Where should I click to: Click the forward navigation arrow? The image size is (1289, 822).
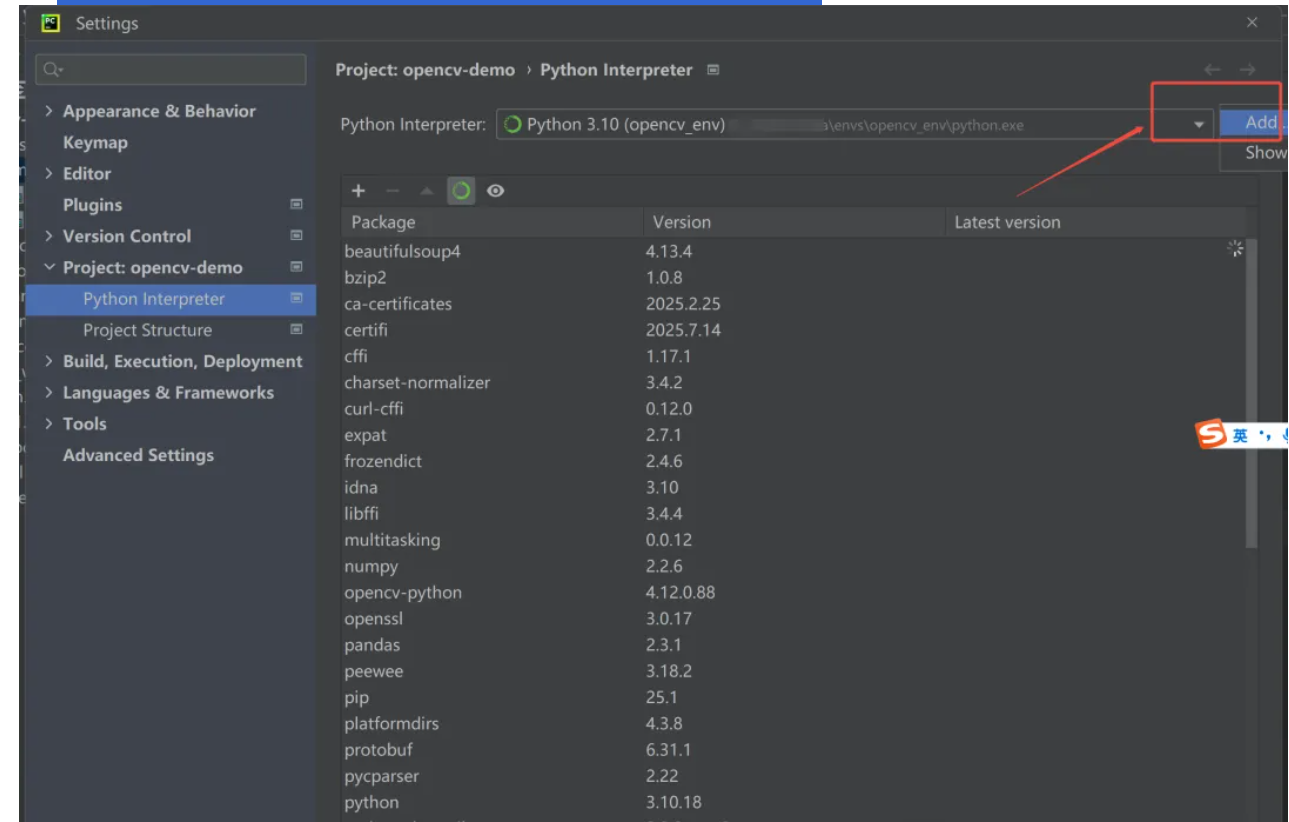point(1247,70)
